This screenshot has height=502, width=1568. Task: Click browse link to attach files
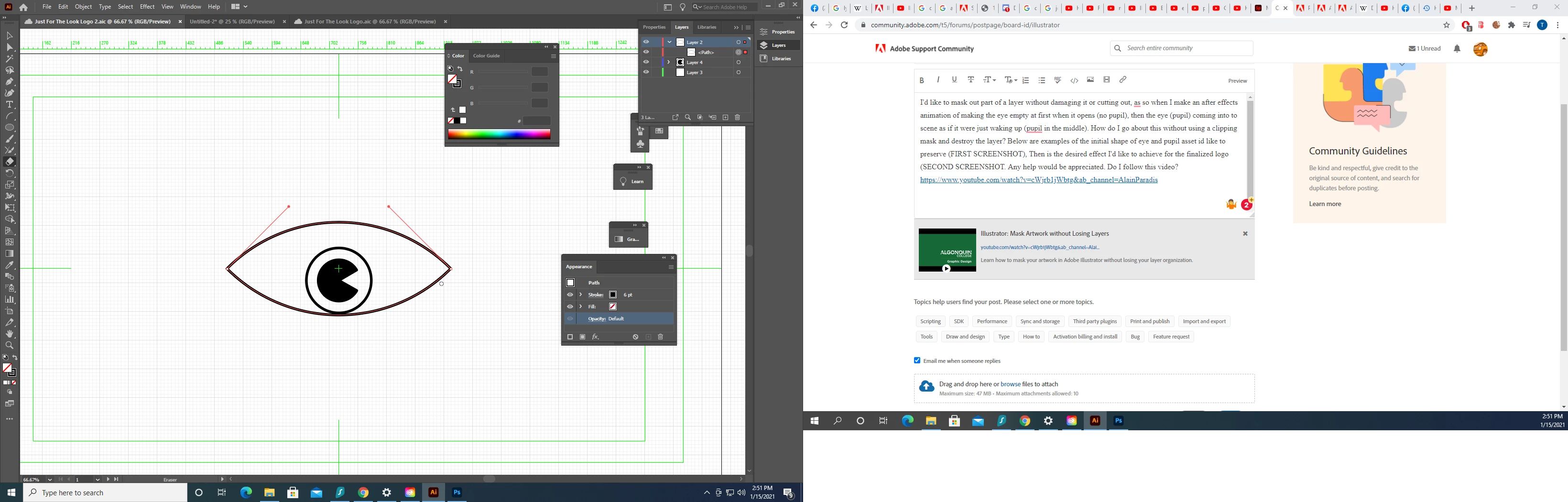(1011, 384)
